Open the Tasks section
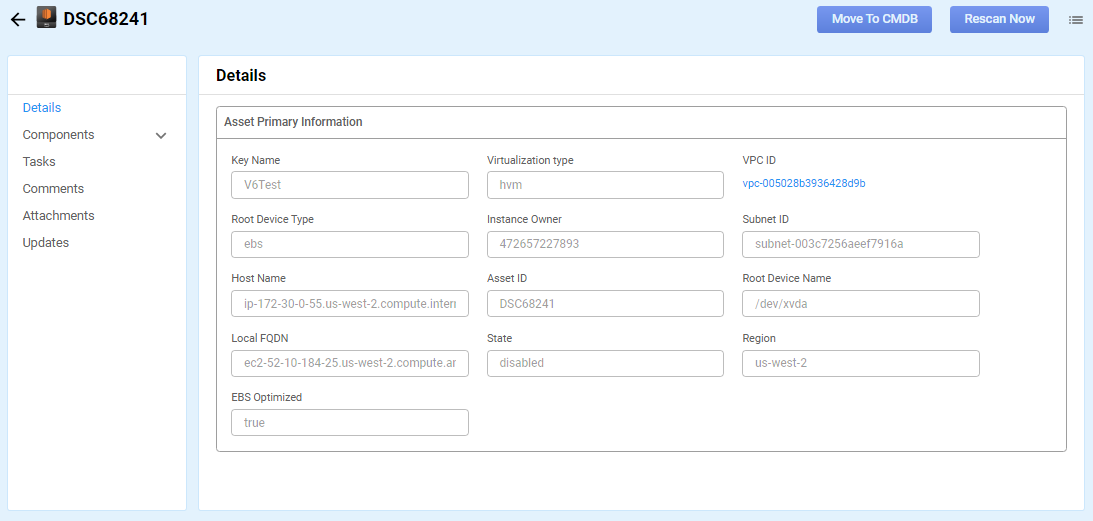The image size is (1093, 521). (39, 162)
